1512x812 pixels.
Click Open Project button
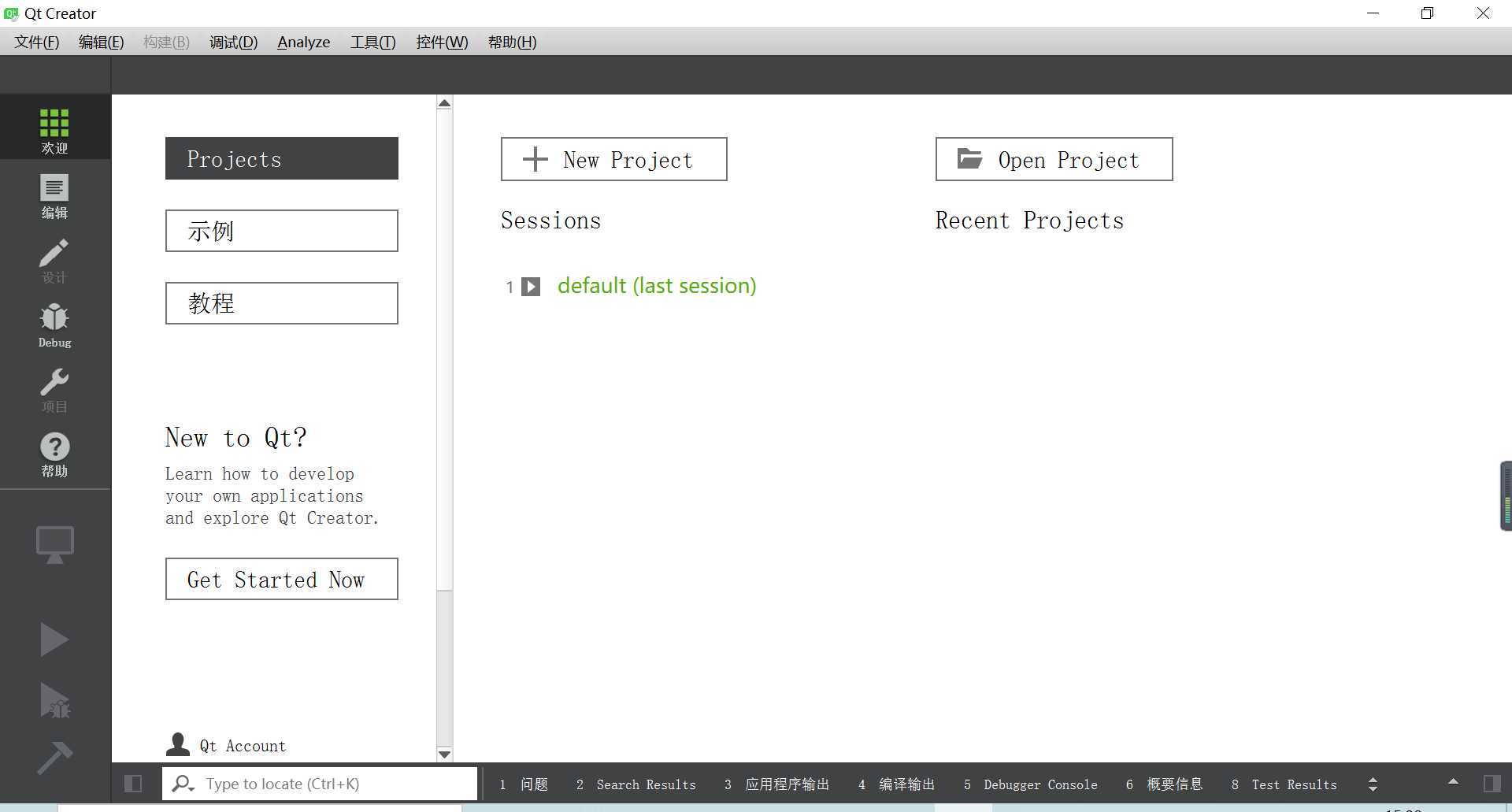pos(1054,159)
